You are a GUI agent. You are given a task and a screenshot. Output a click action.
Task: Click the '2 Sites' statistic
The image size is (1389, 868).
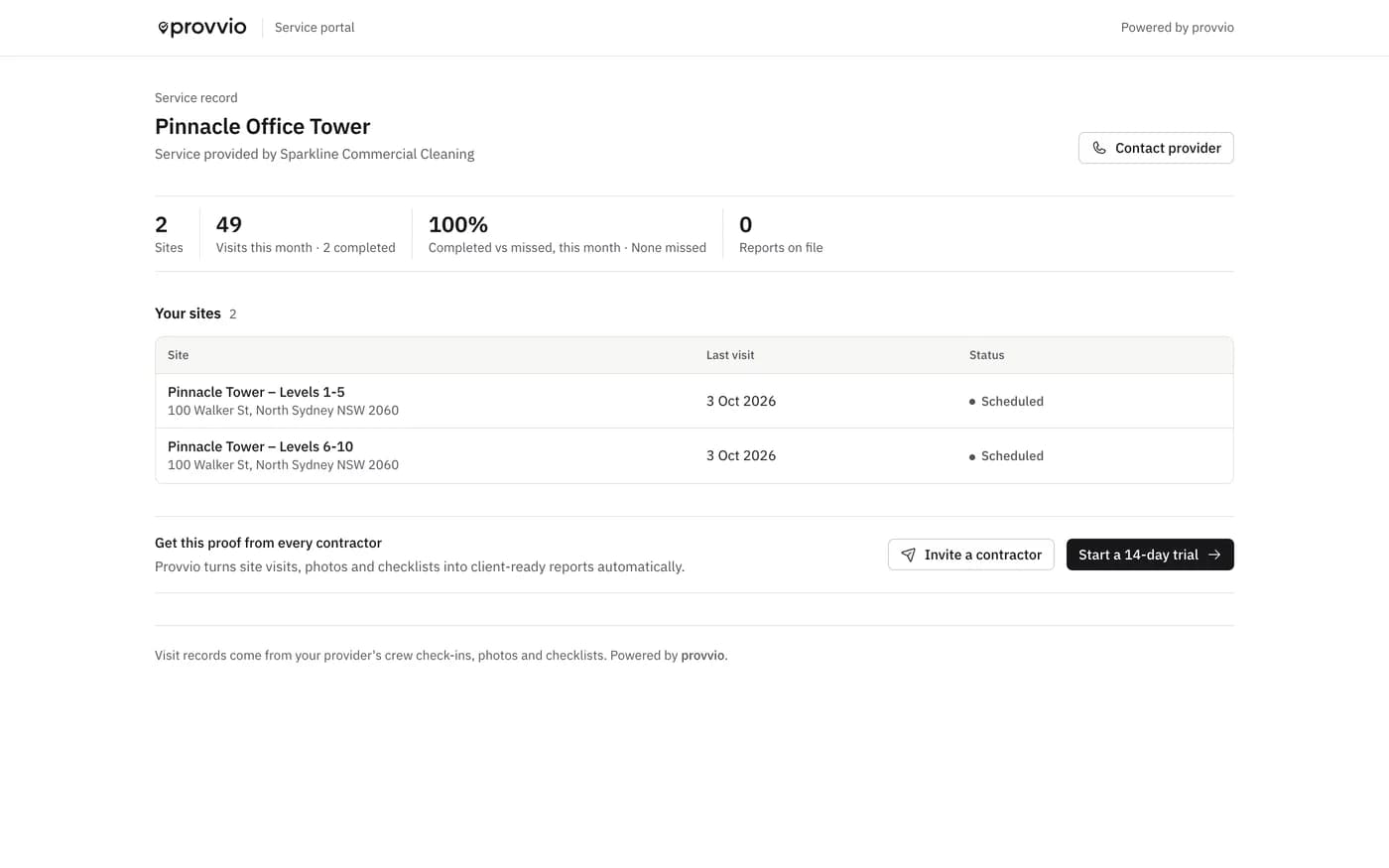click(x=169, y=234)
